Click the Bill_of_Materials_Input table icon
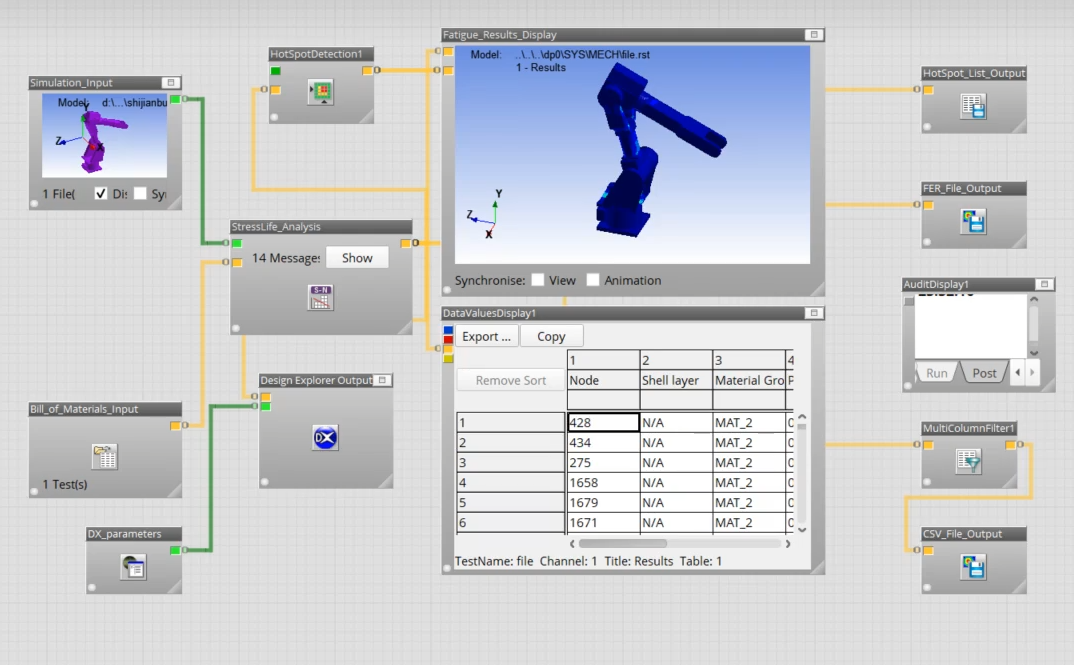Screen dimensions: 1074x665 pos(105,456)
